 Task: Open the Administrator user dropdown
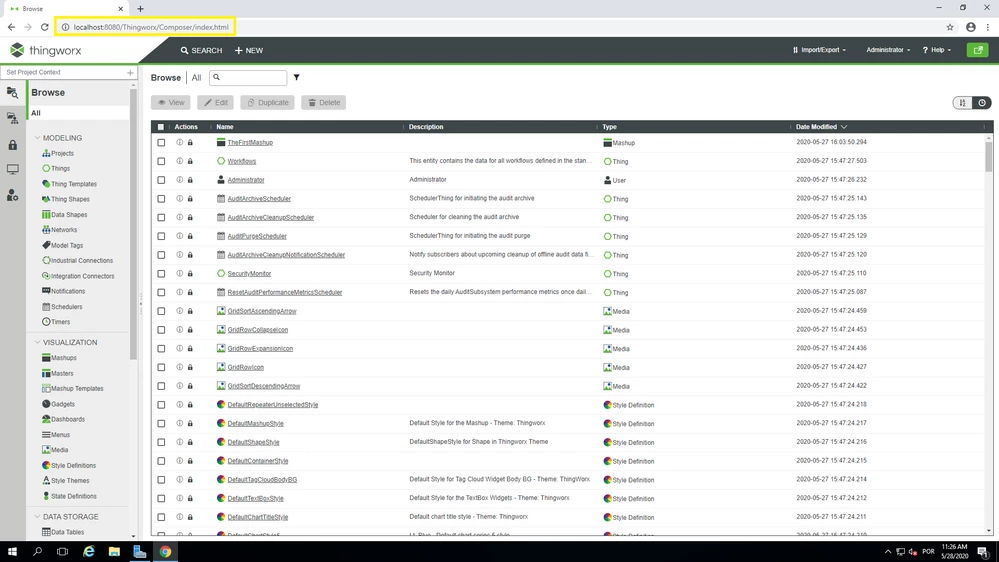click(888, 50)
